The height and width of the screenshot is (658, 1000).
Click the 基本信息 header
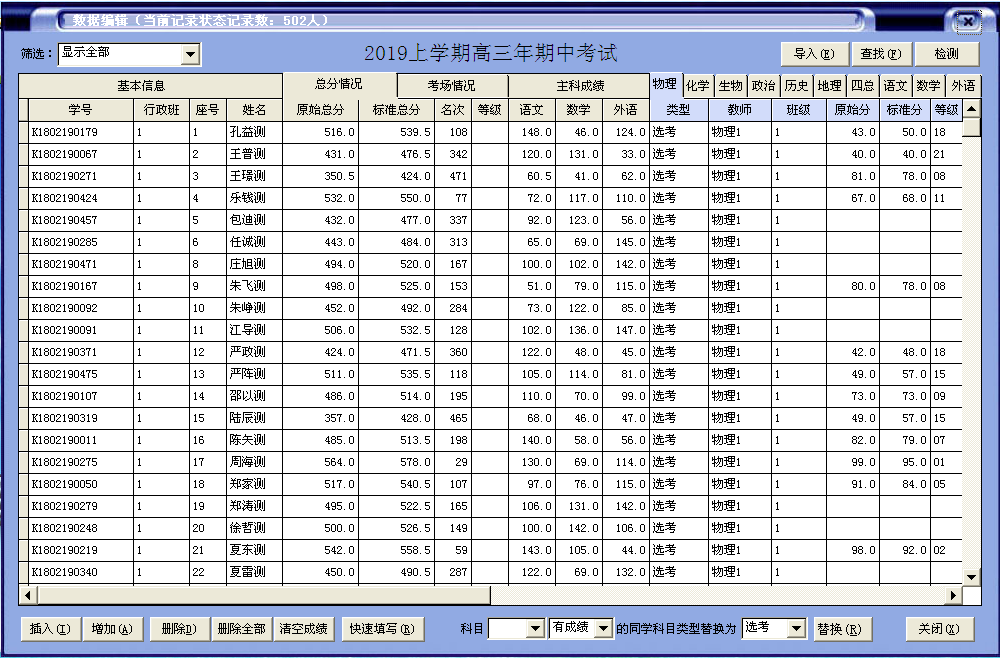pos(151,86)
